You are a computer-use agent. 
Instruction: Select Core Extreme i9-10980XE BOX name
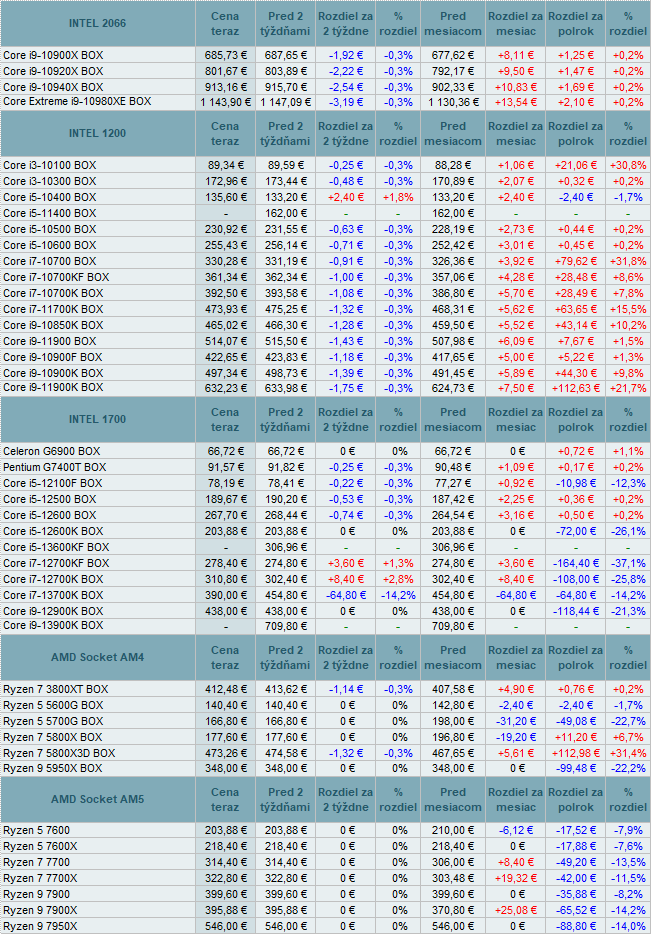point(77,101)
